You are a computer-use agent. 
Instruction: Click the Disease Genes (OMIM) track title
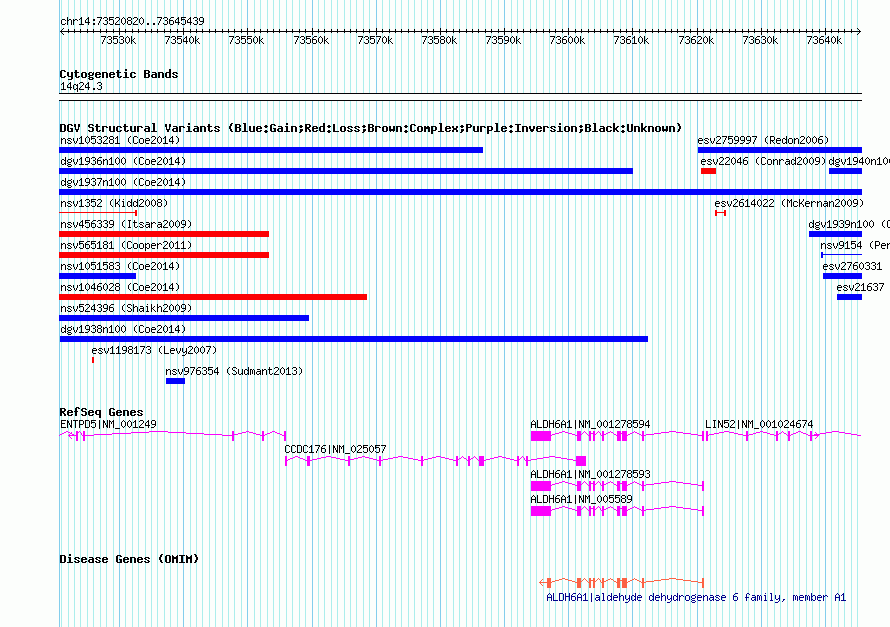[129, 559]
